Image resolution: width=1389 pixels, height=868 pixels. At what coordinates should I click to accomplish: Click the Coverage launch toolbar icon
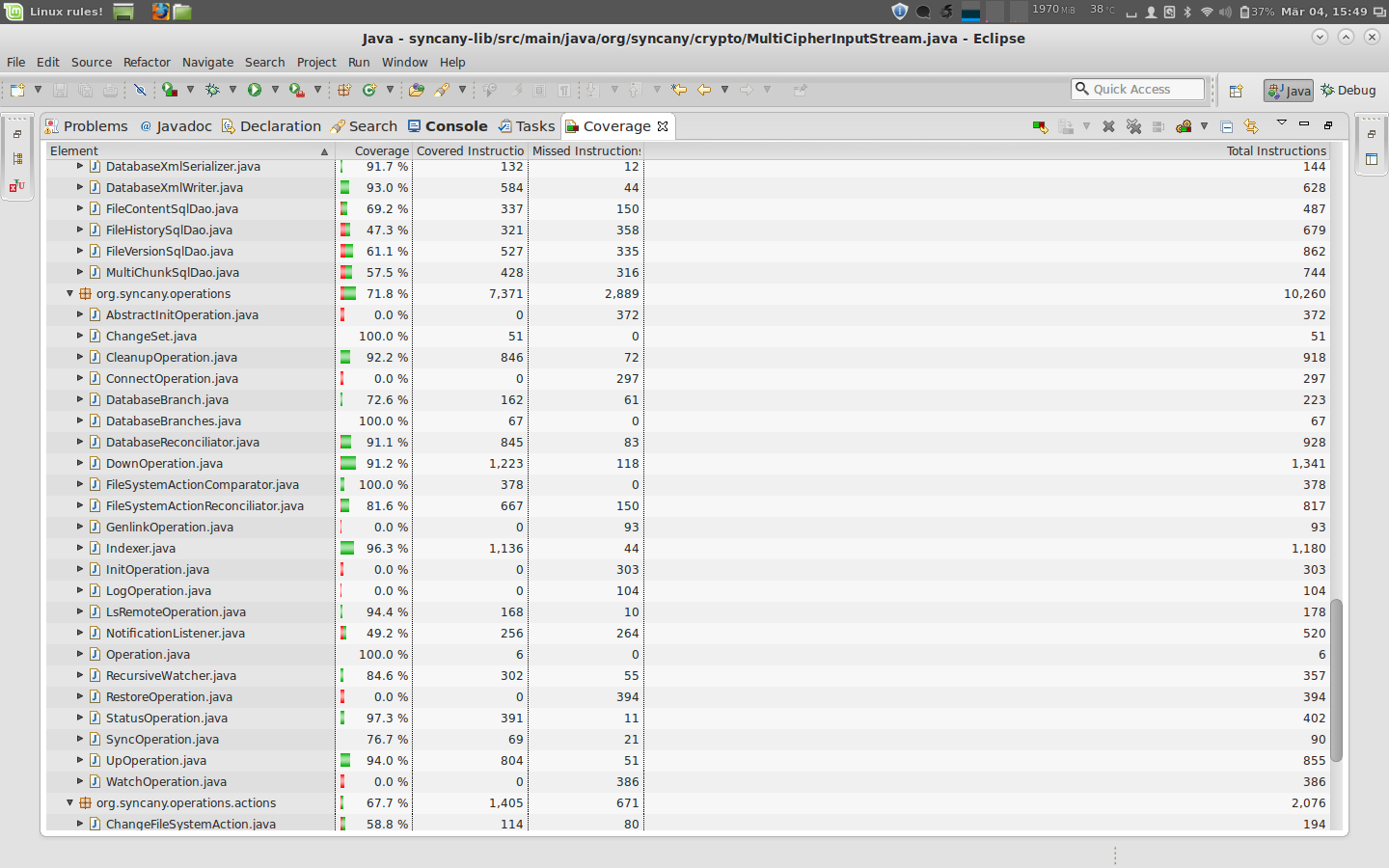pos(170,90)
